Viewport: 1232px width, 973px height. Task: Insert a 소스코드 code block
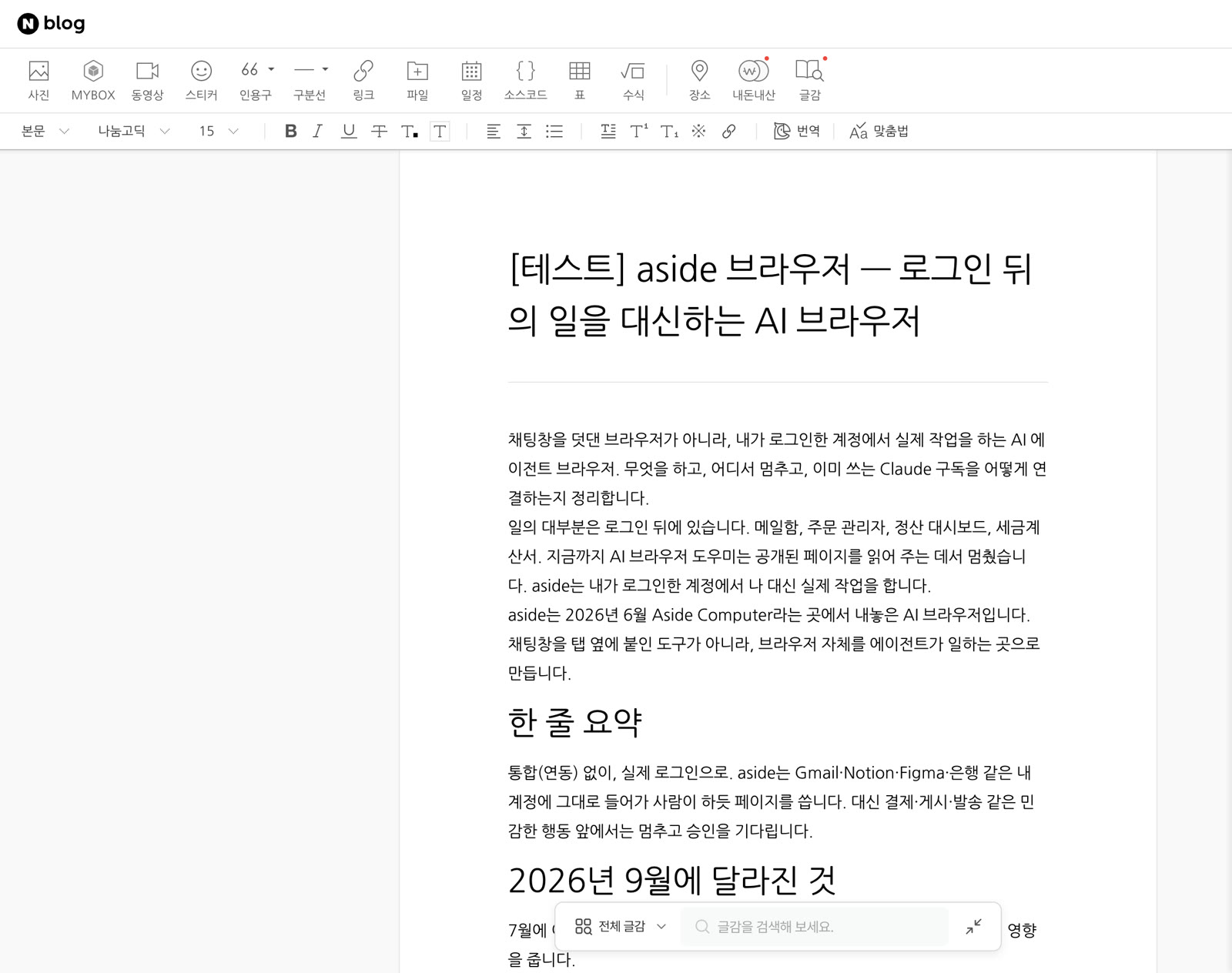point(525,80)
